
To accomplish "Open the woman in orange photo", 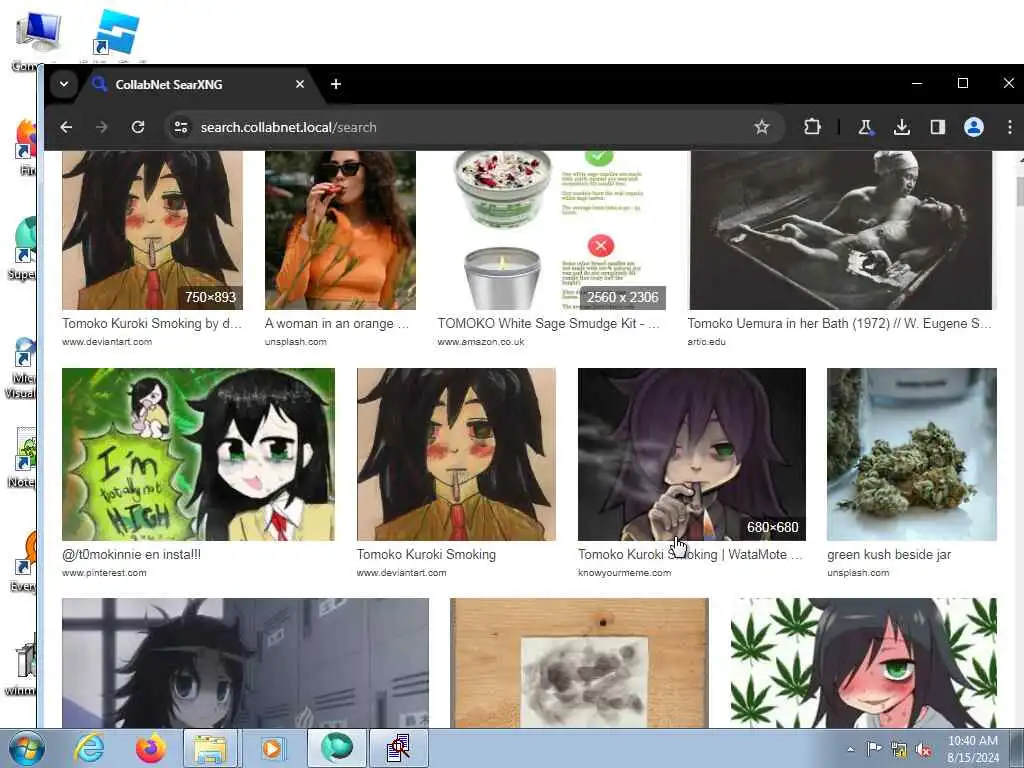I will (x=340, y=230).
